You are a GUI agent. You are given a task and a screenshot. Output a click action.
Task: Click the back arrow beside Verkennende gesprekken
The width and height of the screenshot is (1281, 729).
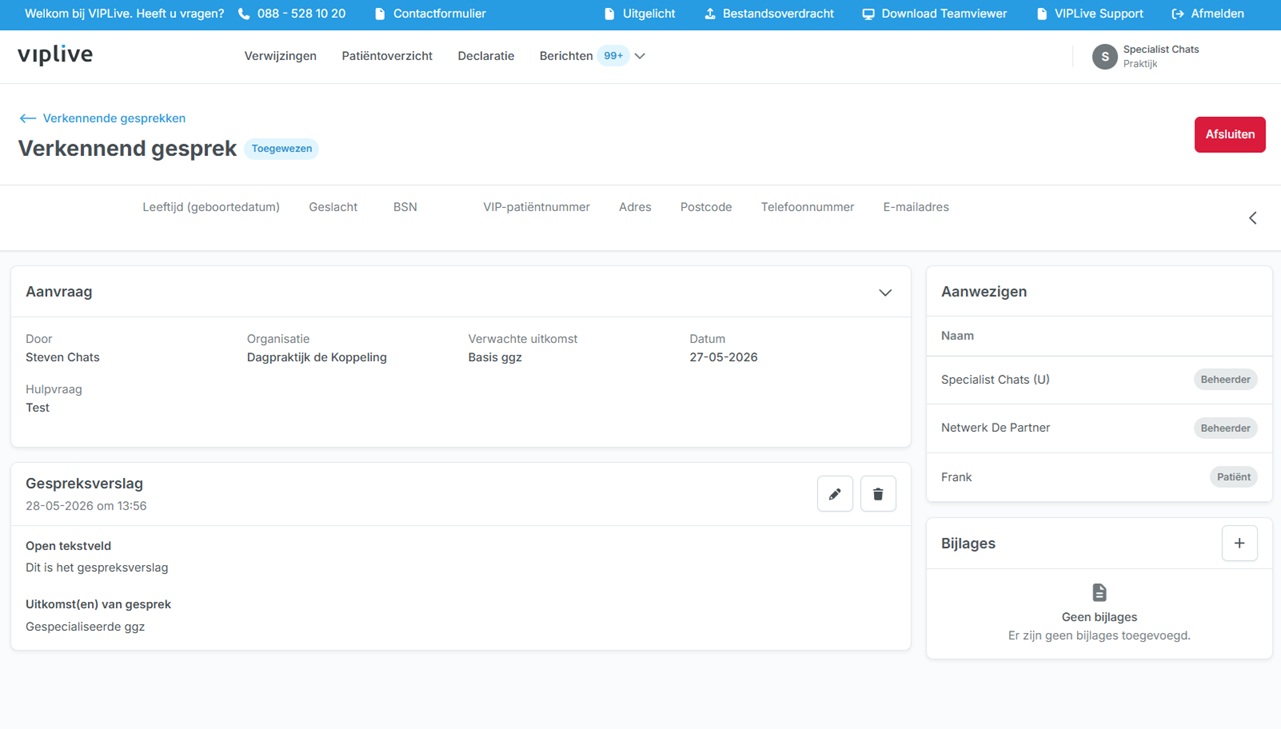coord(28,118)
